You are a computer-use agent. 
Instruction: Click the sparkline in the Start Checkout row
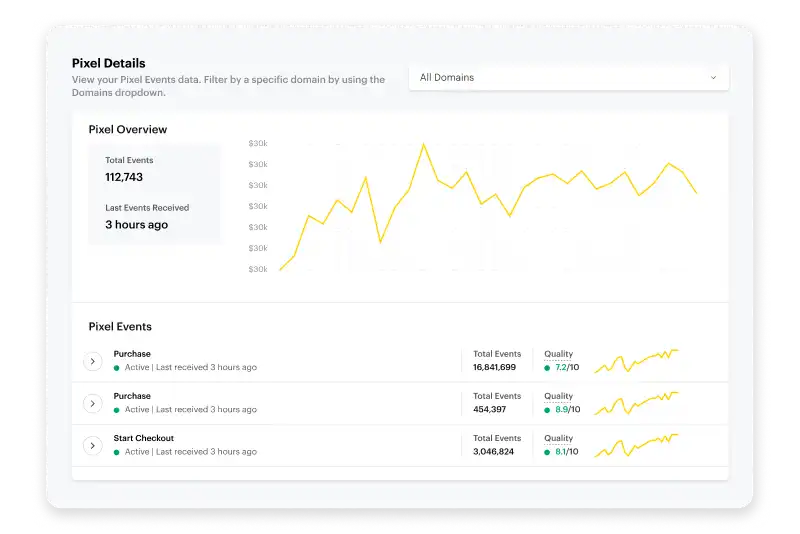click(x=636, y=446)
